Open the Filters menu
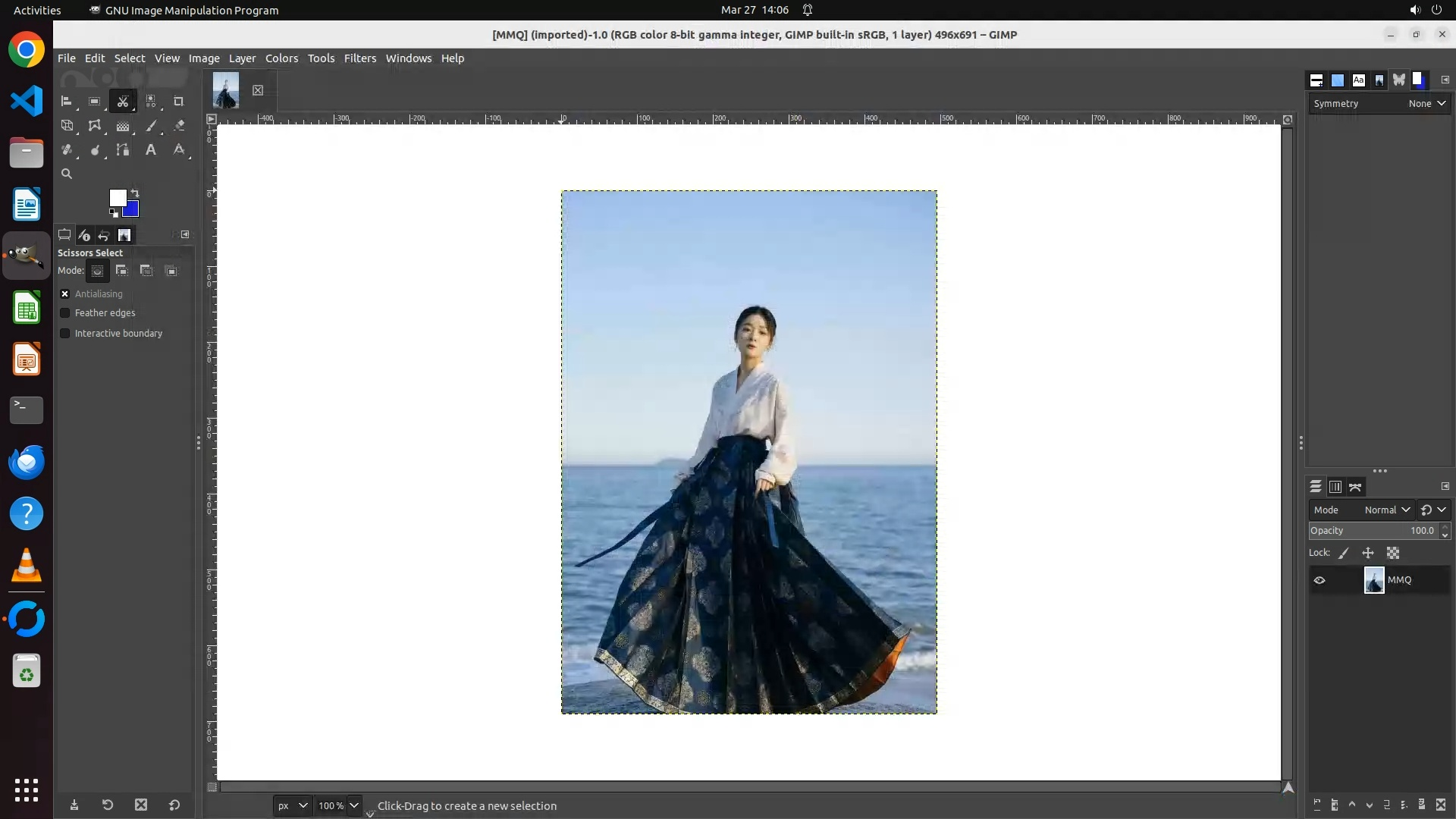Screen dimensions: 1456x819 [x=359, y=58]
